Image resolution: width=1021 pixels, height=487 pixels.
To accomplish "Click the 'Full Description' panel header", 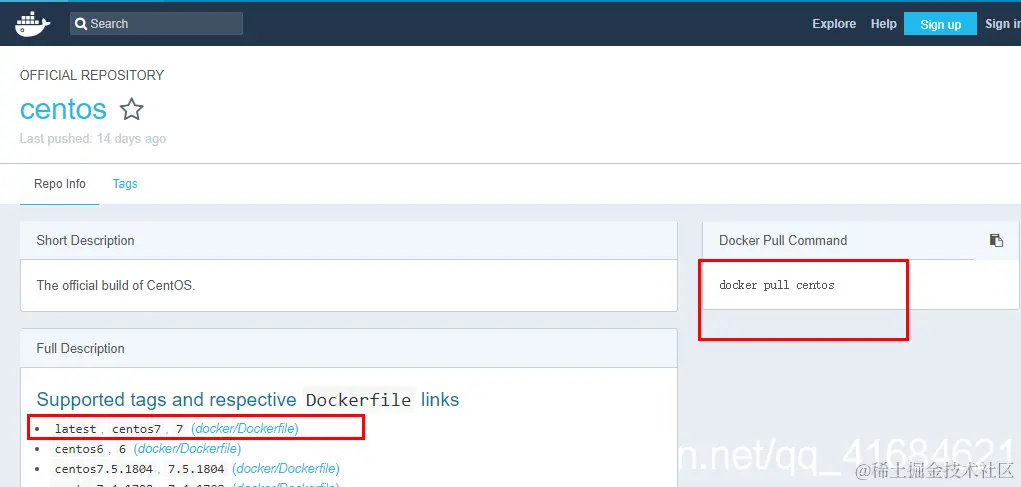I will [x=349, y=348].
